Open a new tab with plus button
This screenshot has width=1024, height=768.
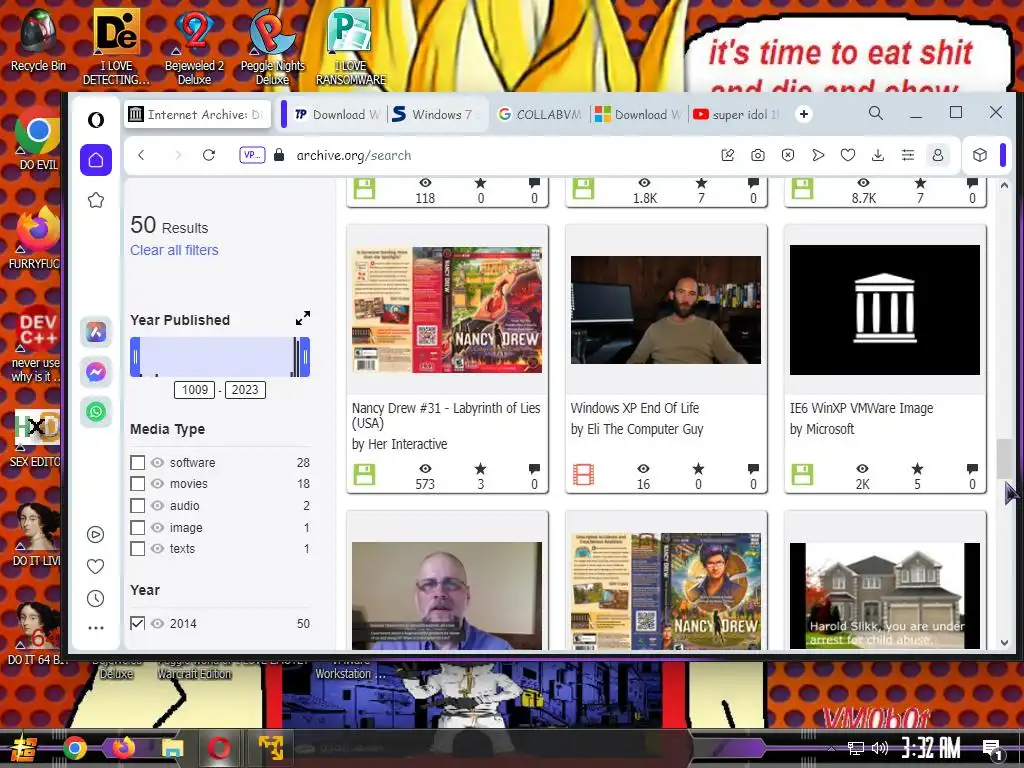pos(804,114)
